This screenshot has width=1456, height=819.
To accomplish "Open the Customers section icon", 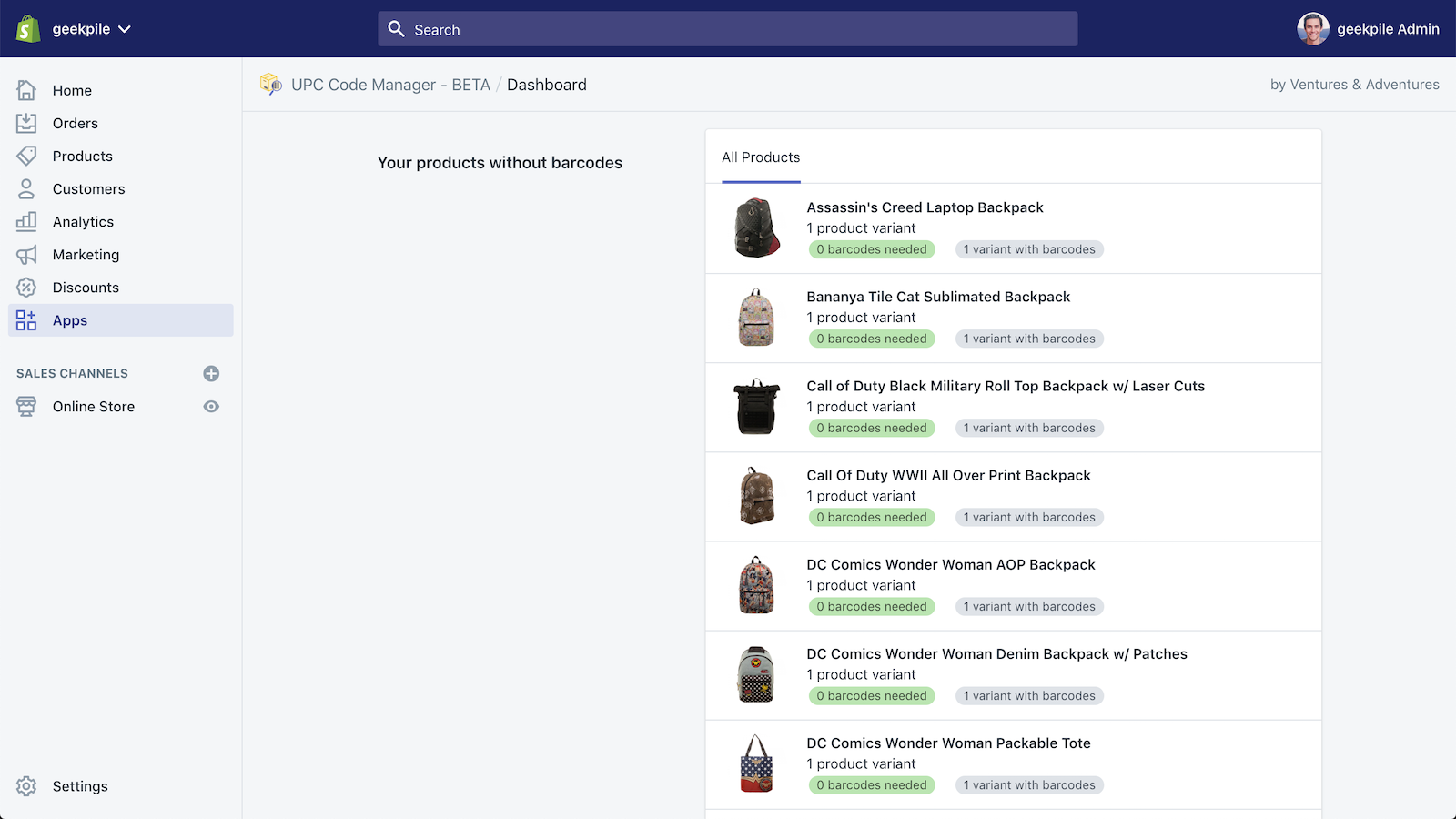I will (x=26, y=188).
